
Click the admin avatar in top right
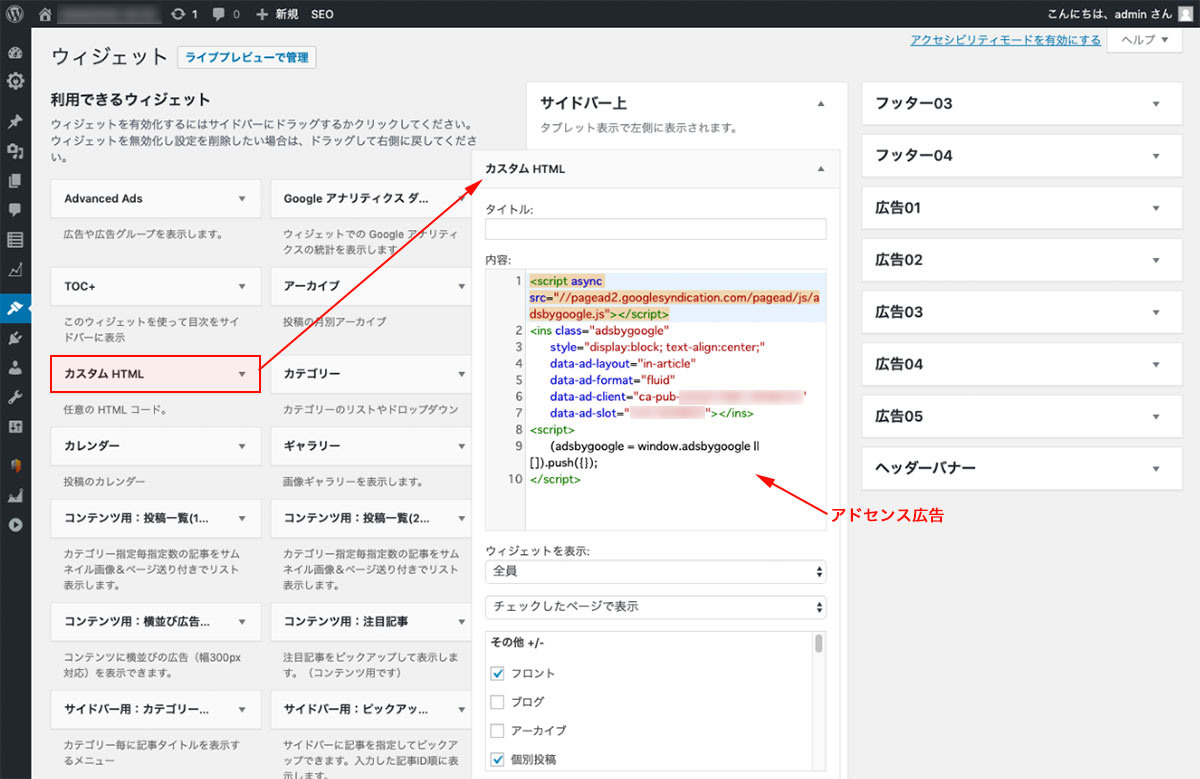tap(1186, 14)
